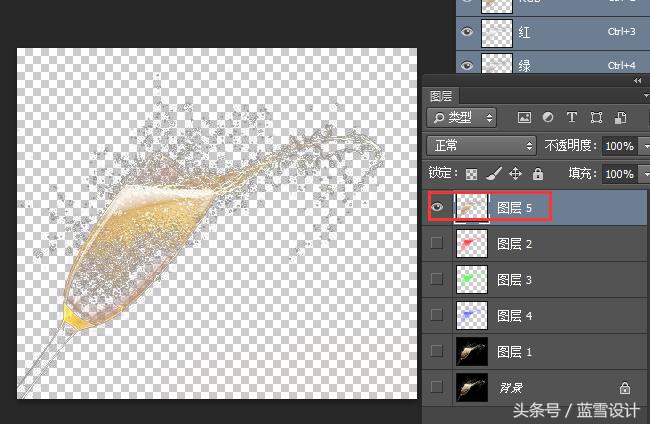Select the 绿 channel row
Image resolution: width=650 pixels, height=424 pixels.
point(560,64)
